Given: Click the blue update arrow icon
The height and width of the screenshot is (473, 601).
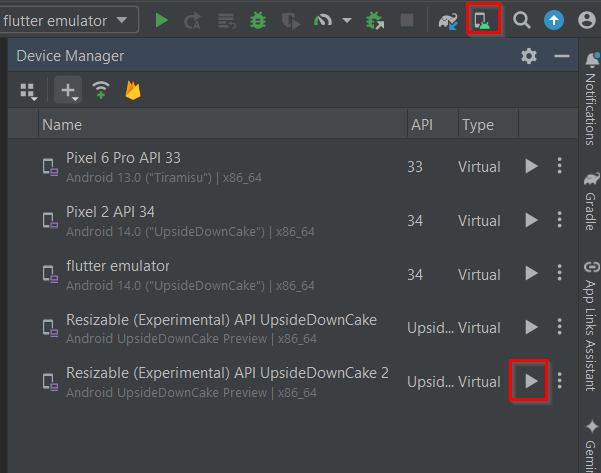Looking at the screenshot, I should (553, 20).
